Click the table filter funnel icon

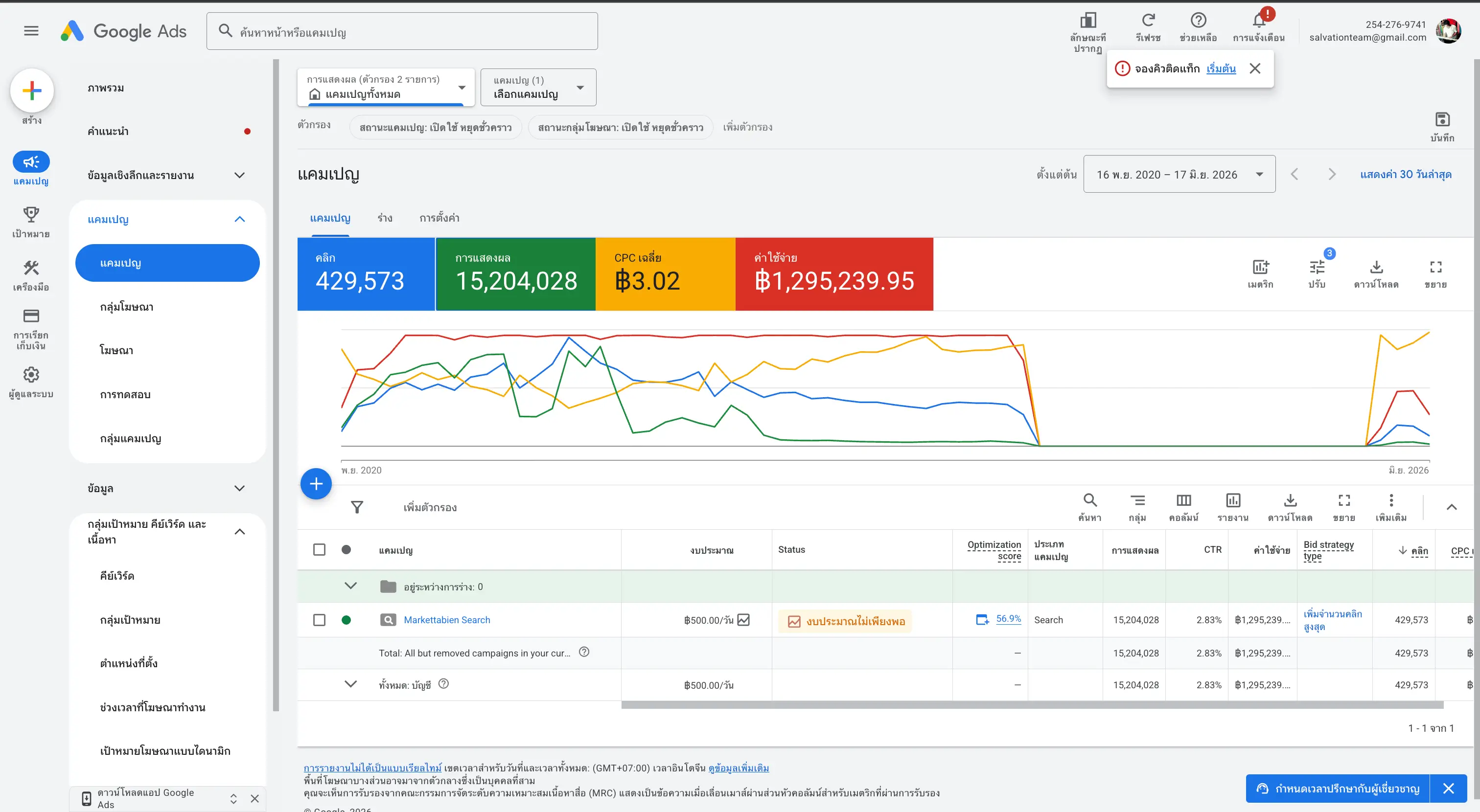pyautogui.click(x=357, y=507)
